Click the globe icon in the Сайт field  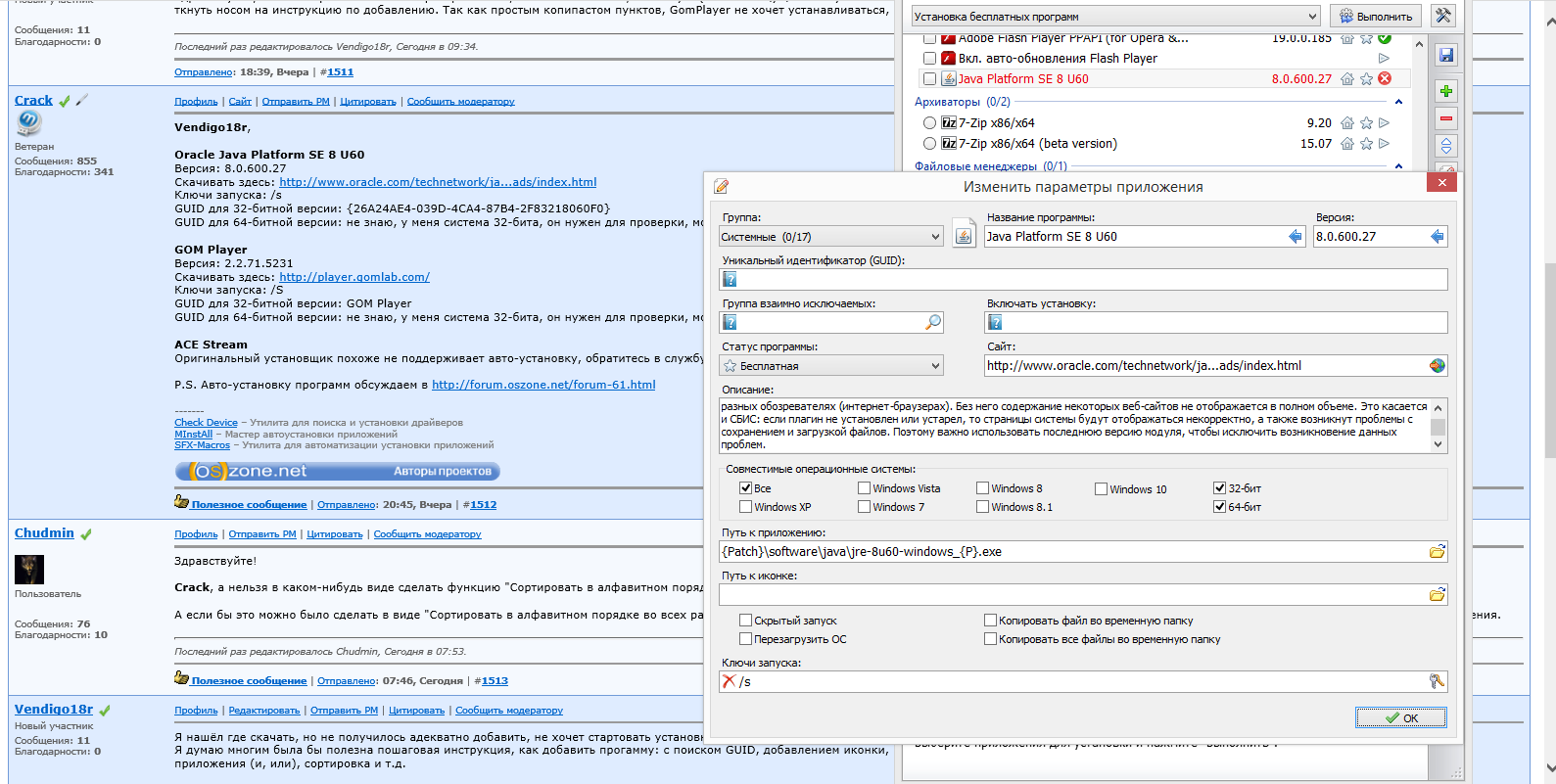[x=1437, y=366]
